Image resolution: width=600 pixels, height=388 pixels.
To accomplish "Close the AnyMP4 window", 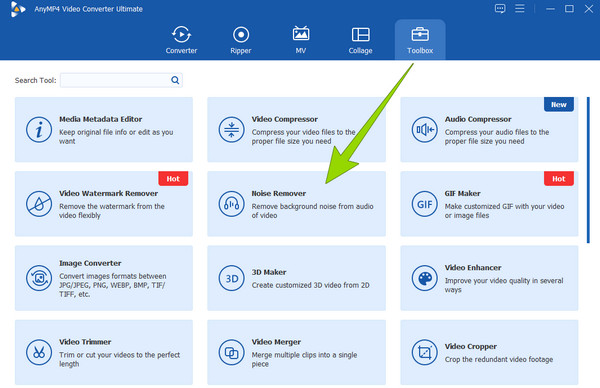I will [589, 8].
